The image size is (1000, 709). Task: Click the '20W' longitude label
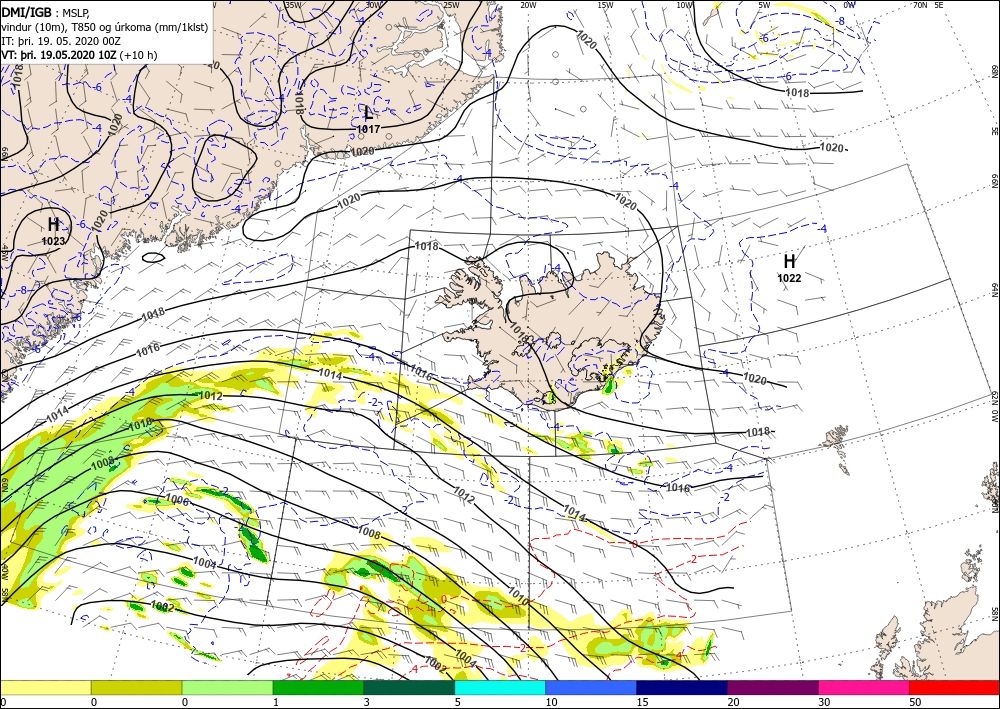pyautogui.click(x=527, y=5)
